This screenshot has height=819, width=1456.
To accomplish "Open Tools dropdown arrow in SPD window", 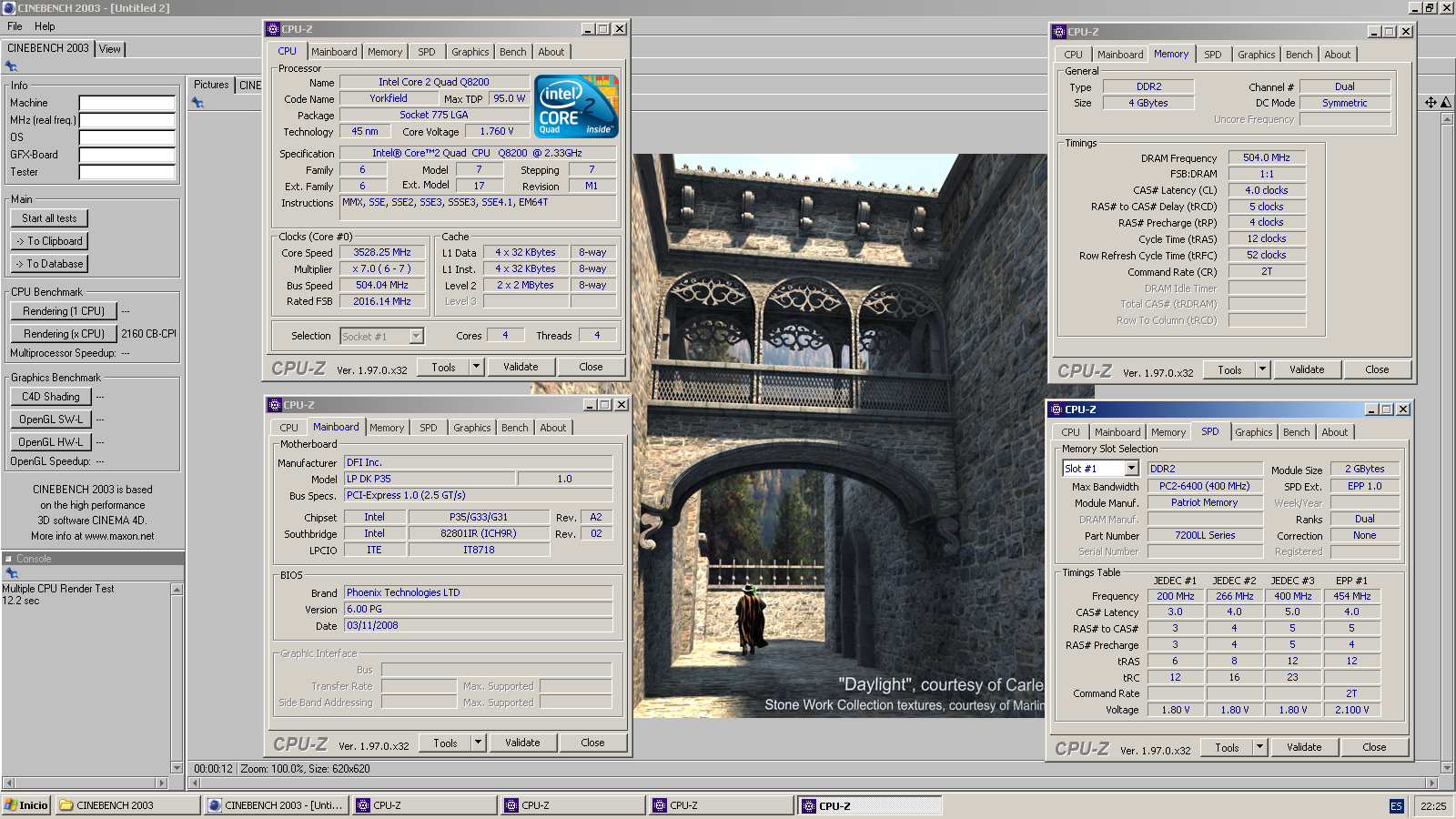I will point(1259,747).
